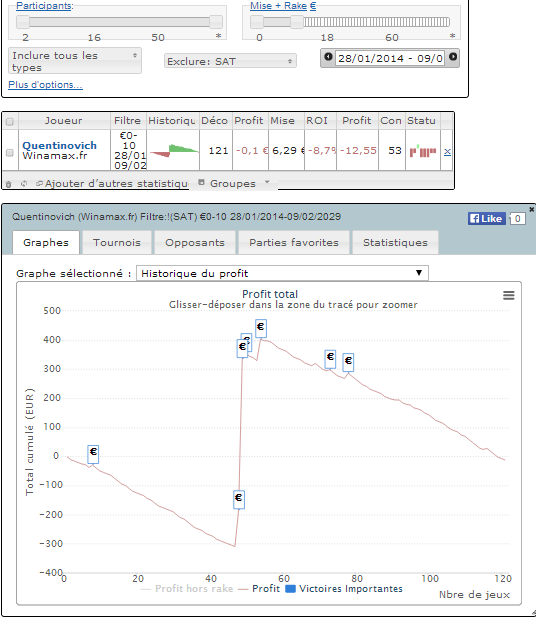Image resolution: width=536 pixels, height=623 pixels.
Task: Click the euro marker near game 72
Action: 330,359
